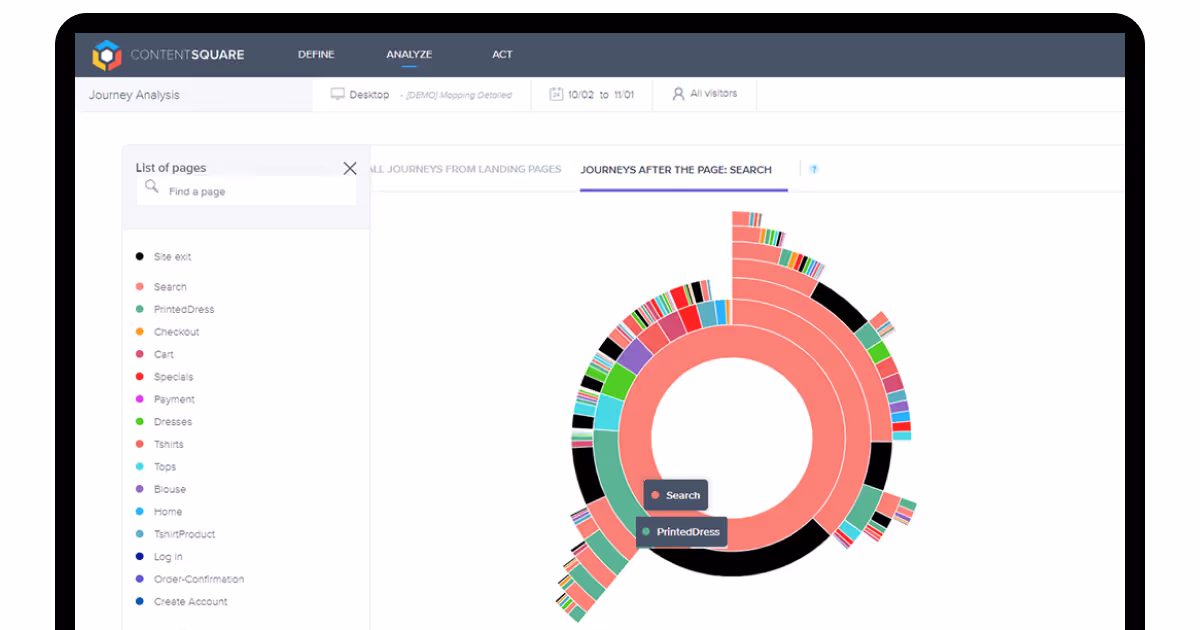Click the Site exit black color dot
1200x630 pixels.
click(x=140, y=257)
